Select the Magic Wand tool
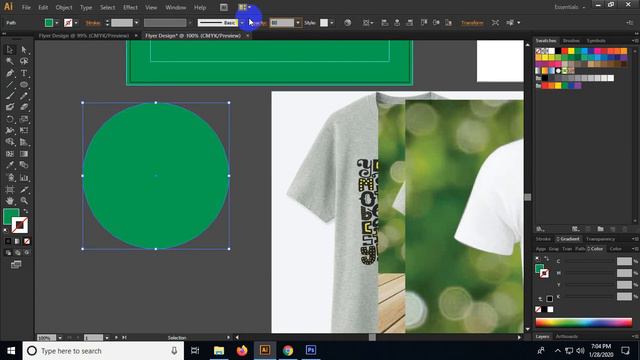Viewport: 640px width, 360px height. tap(10, 61)
